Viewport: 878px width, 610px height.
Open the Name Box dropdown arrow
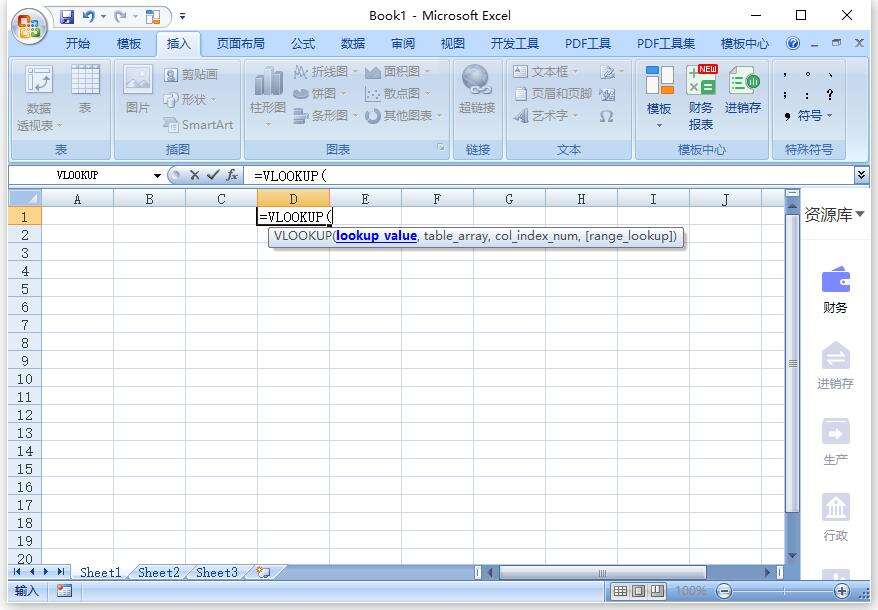[x=157, y=176]
